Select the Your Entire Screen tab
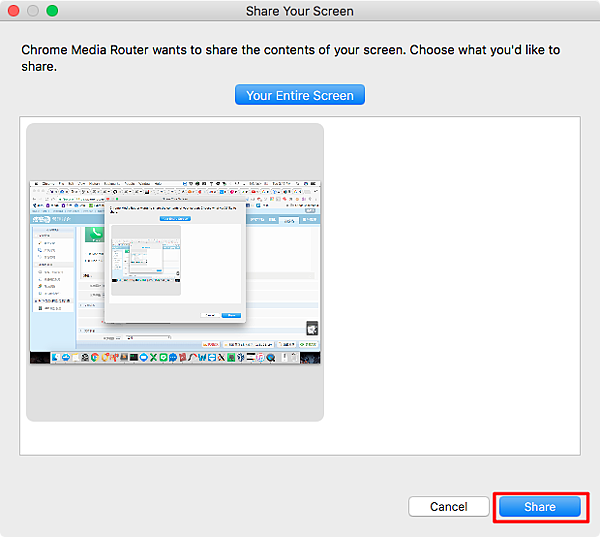 300,95
